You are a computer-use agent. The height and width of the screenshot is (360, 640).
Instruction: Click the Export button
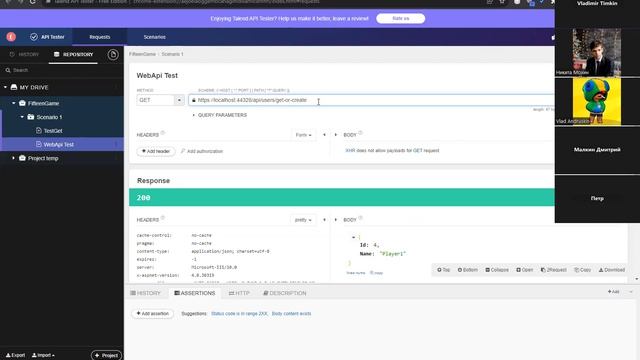(x=16, y=355)
